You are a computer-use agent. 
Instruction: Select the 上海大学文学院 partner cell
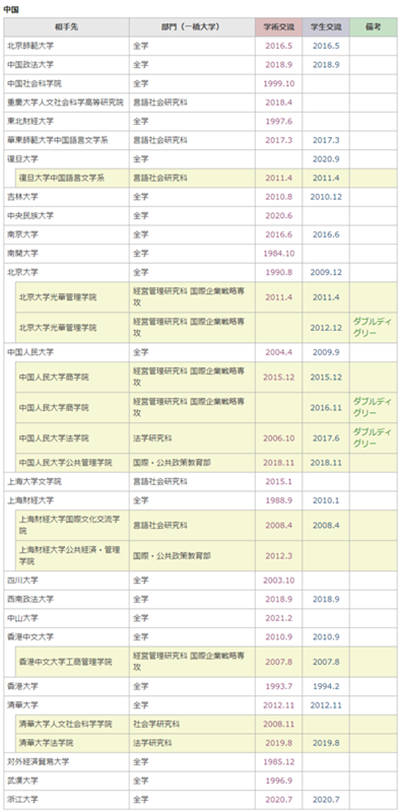point(66,482)
